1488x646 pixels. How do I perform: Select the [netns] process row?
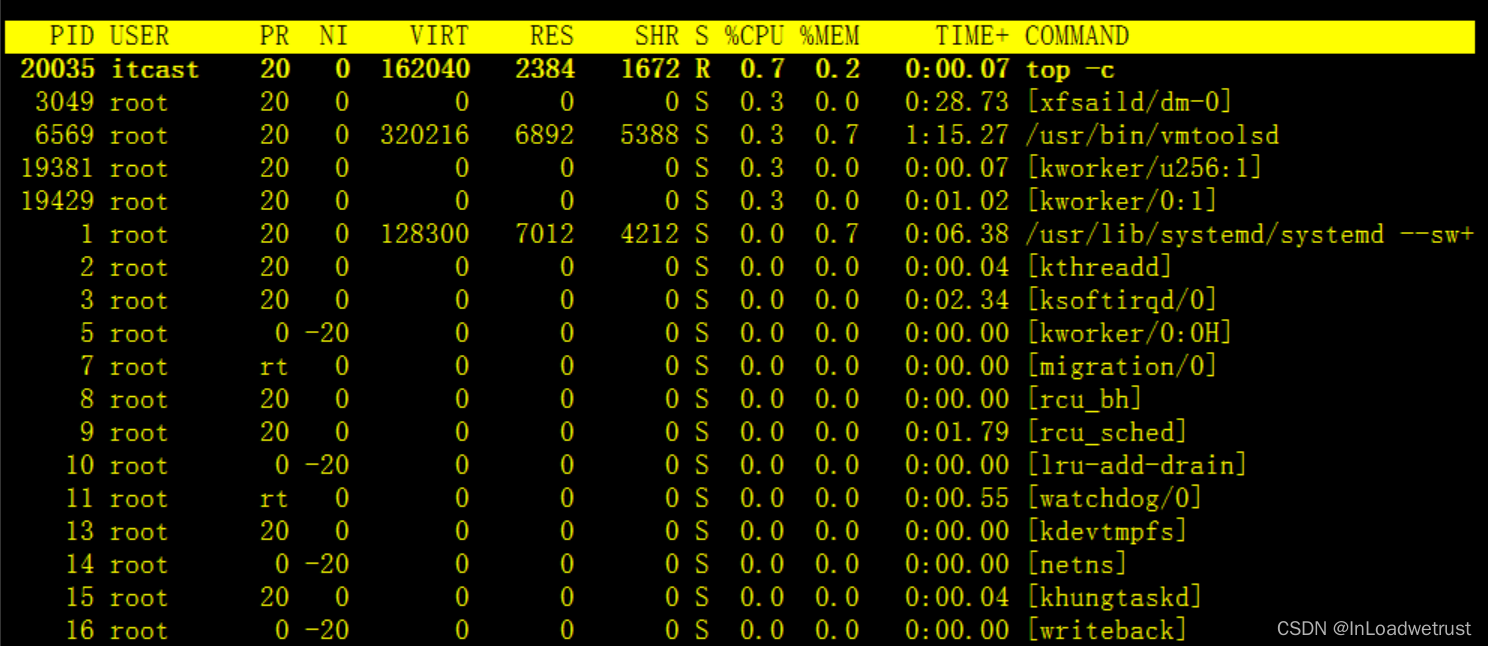point(740,564)
